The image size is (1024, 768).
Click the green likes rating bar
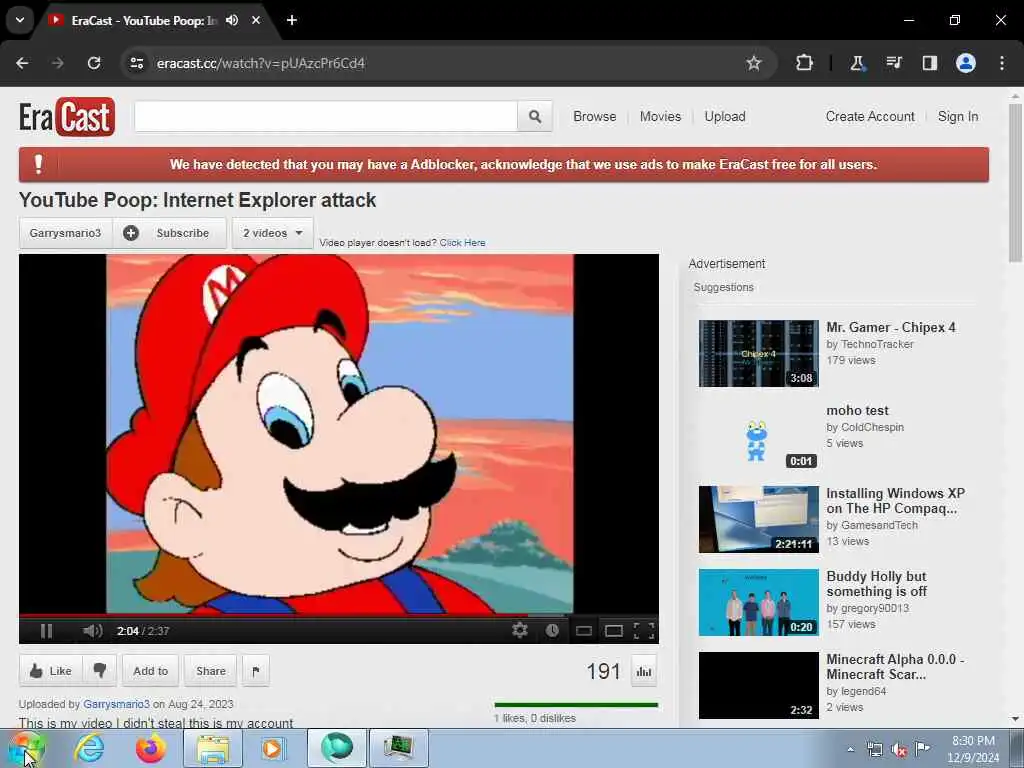click(x=576, y=705)
